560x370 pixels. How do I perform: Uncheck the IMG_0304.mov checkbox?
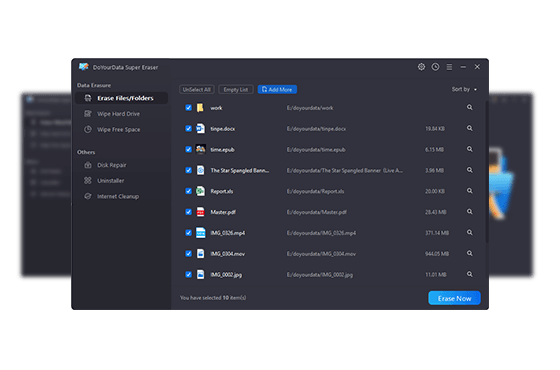(x=188, y=254)
